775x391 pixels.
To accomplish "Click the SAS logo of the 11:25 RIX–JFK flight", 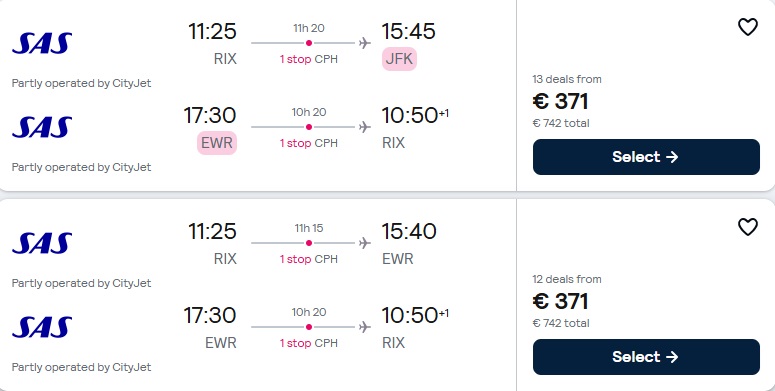I will pos(42,43).
